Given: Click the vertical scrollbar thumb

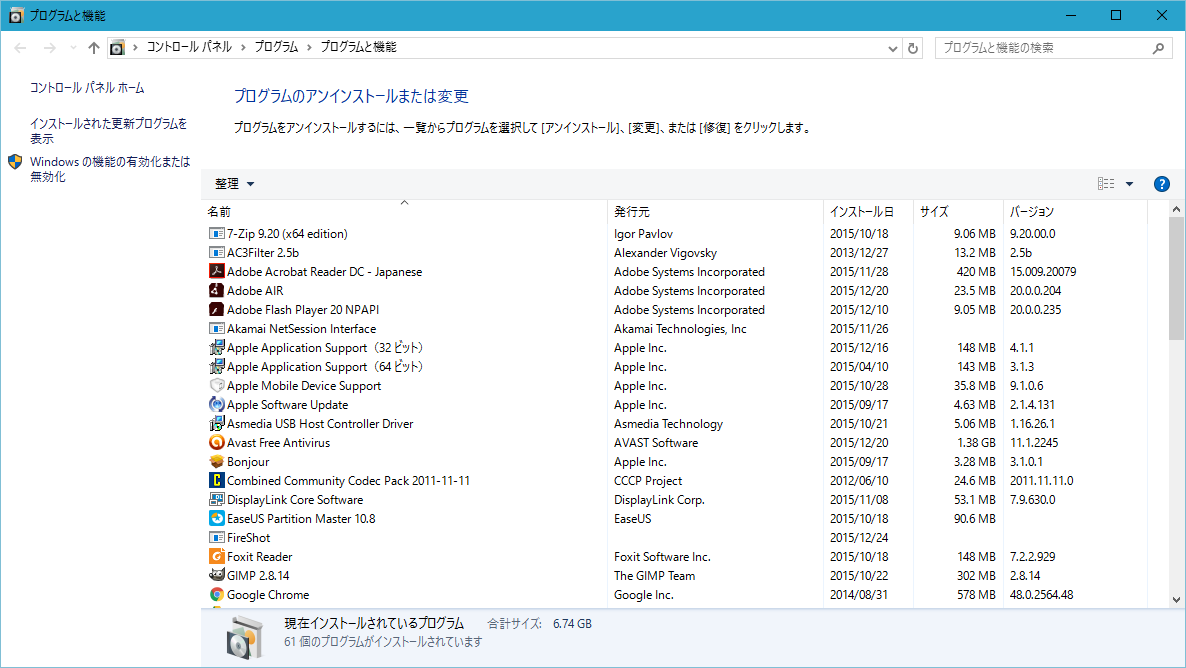Looking at the screenshot, I should (x=1176, y=278).
